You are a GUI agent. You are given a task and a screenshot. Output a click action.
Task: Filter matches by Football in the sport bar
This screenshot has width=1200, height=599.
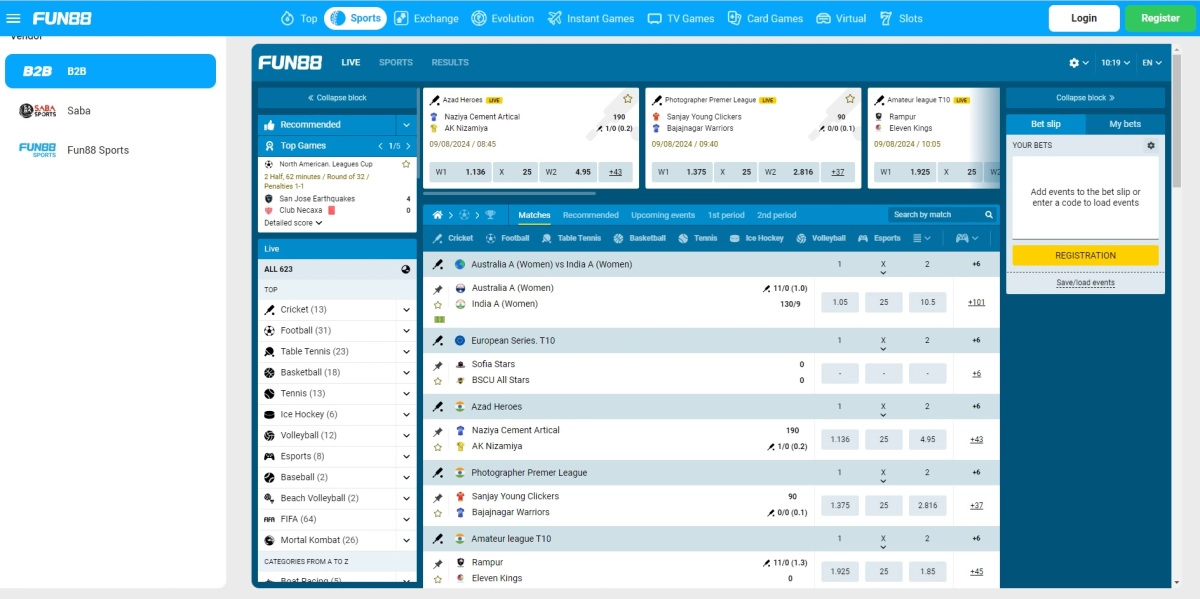tap(507, 238)
